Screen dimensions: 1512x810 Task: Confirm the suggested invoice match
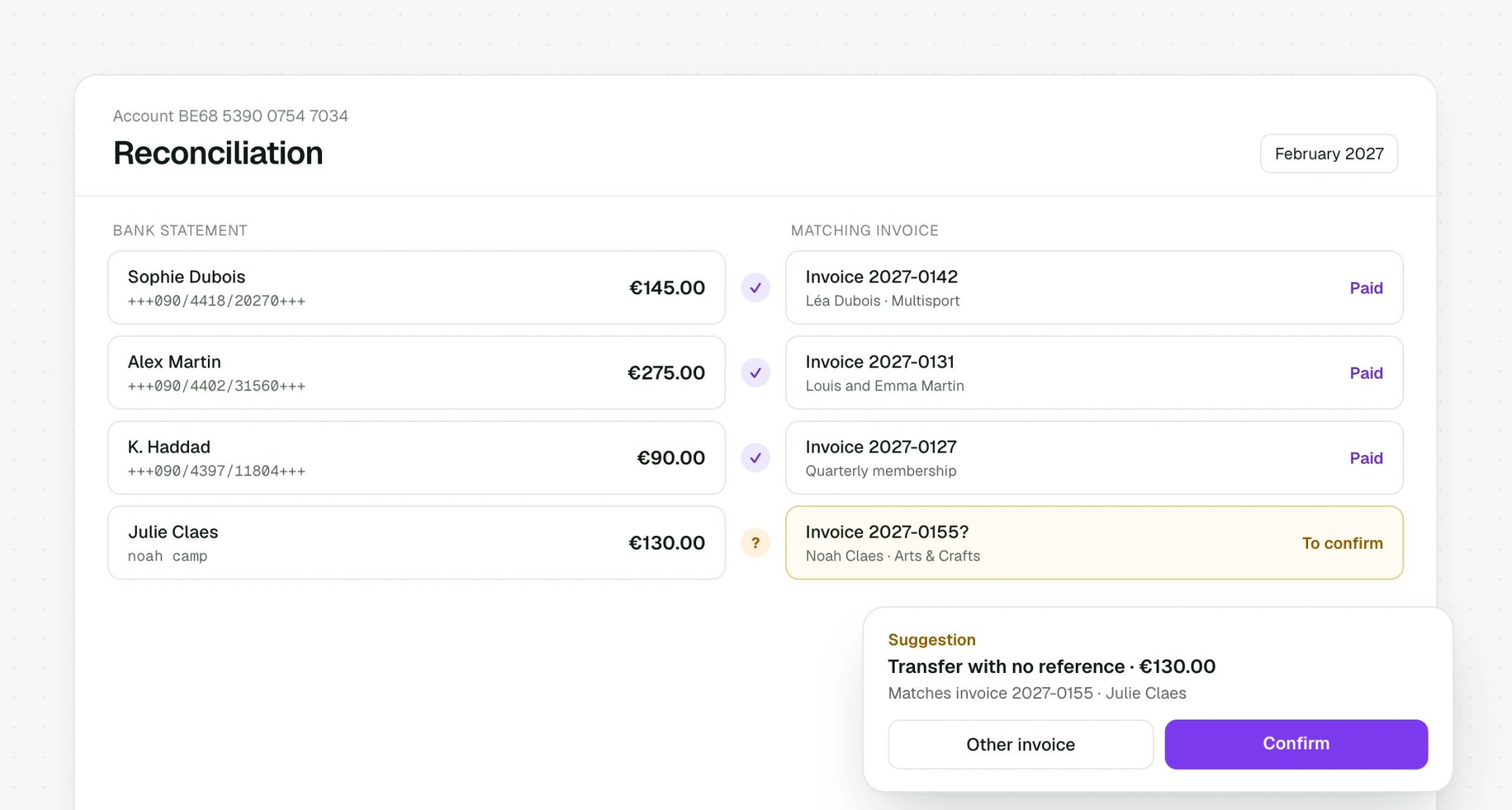pyautogui.click(x=1296, y=744)
